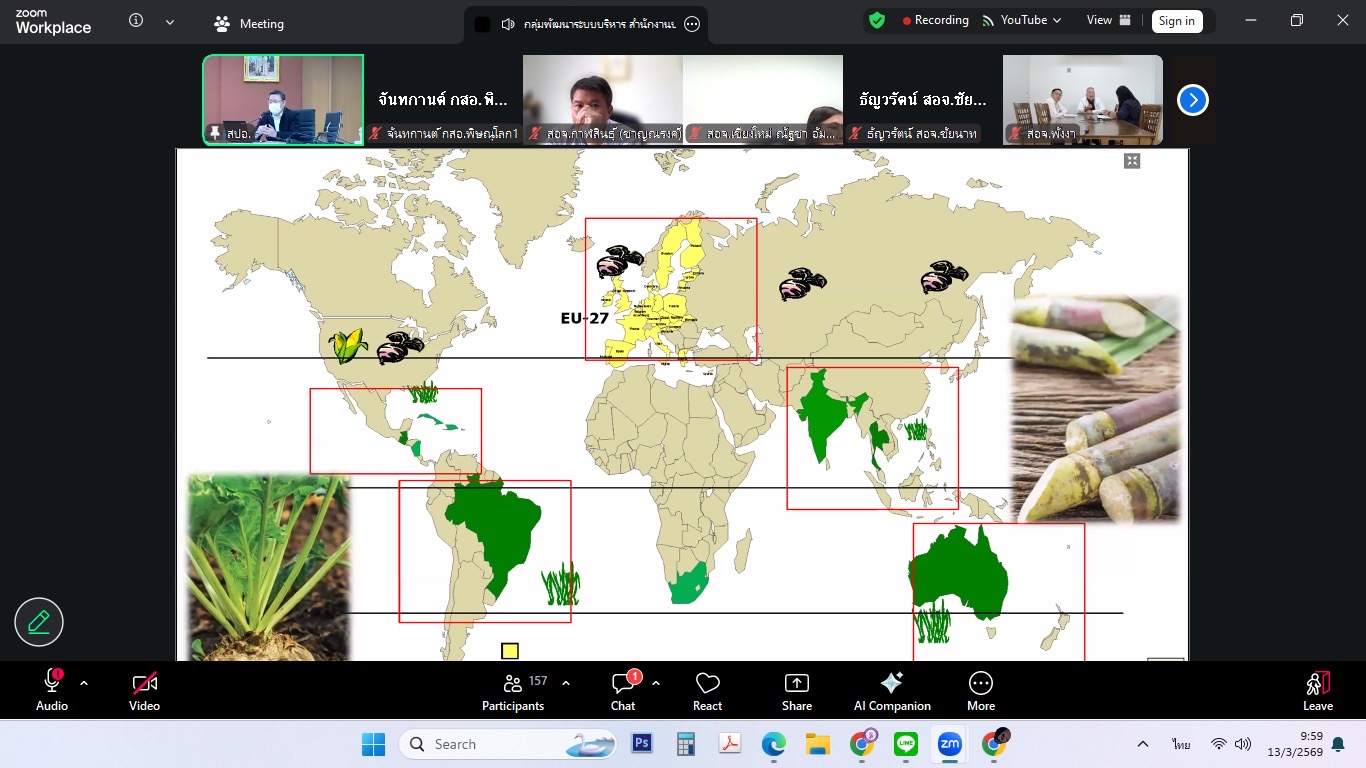
Task: Click the green encryption shield icon
Action: click(877, 21)
